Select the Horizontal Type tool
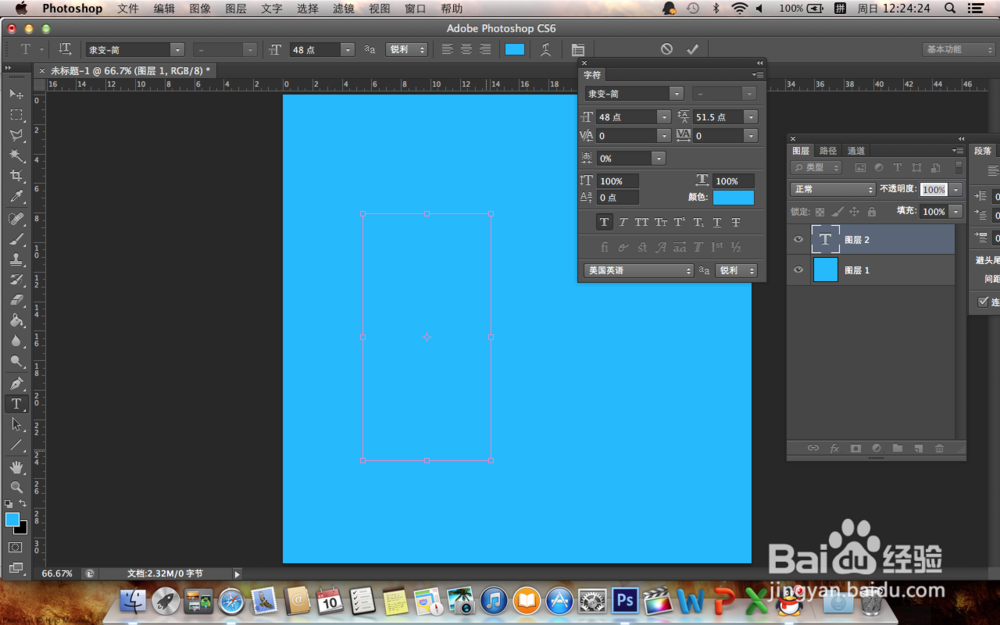The image size is (1000, 625). 16,404
